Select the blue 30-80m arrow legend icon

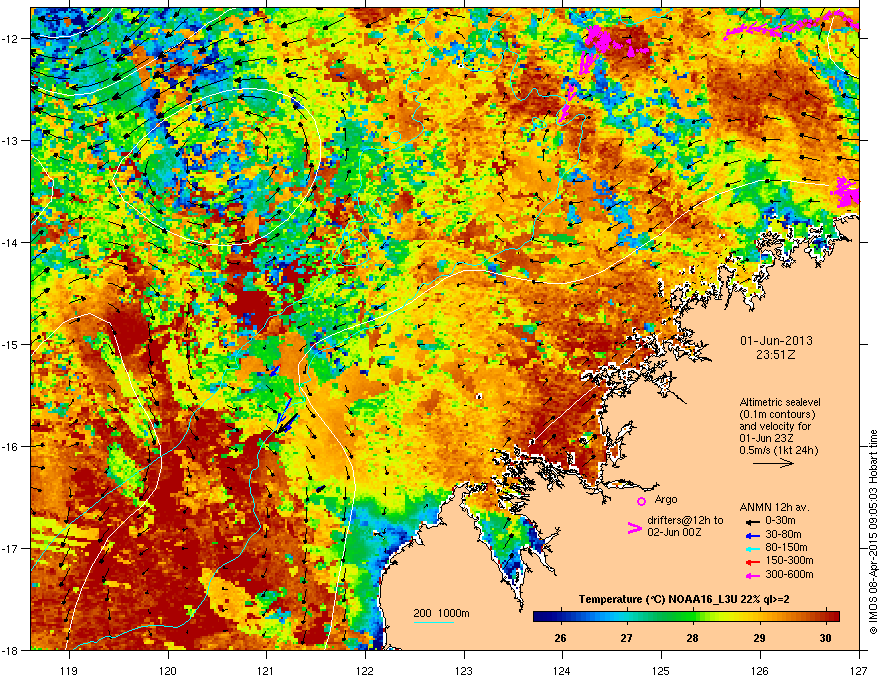(x=753, y=535)
